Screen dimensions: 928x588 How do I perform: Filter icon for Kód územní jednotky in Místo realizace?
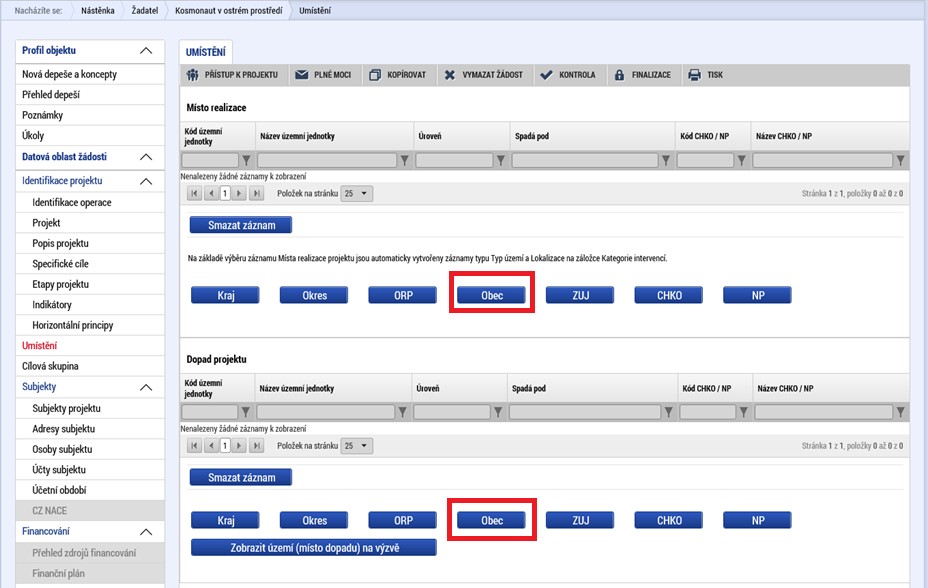pyautogui.click(x=246, y=160)
